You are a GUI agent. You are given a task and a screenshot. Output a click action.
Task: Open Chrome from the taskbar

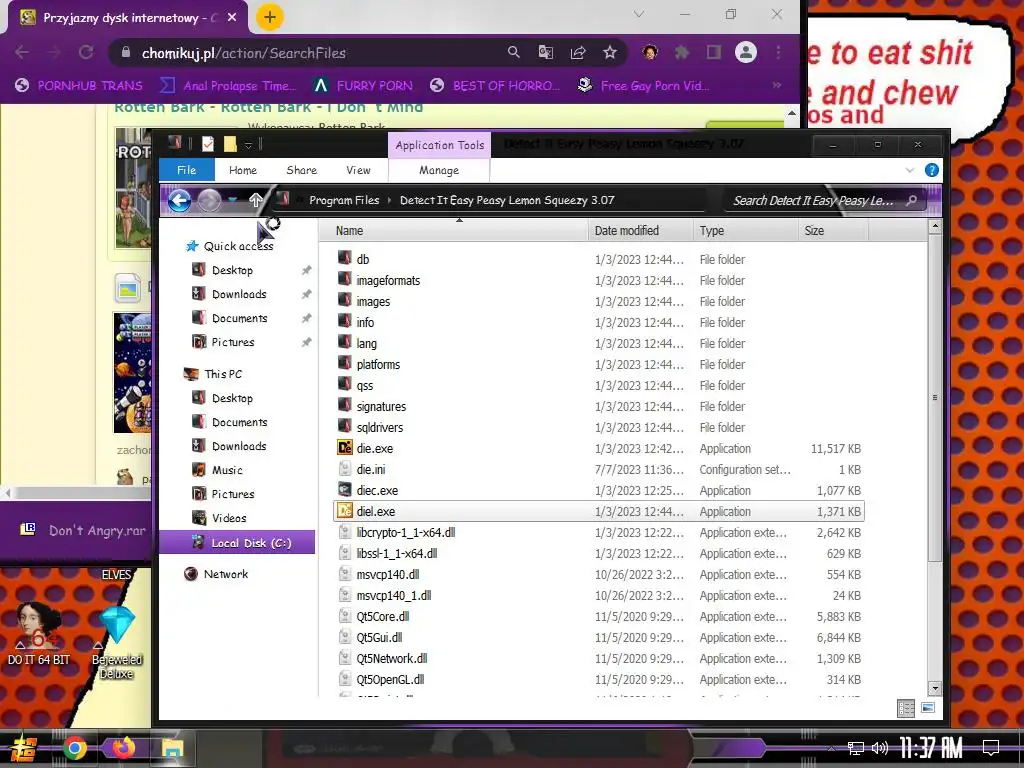coord(74,748)
